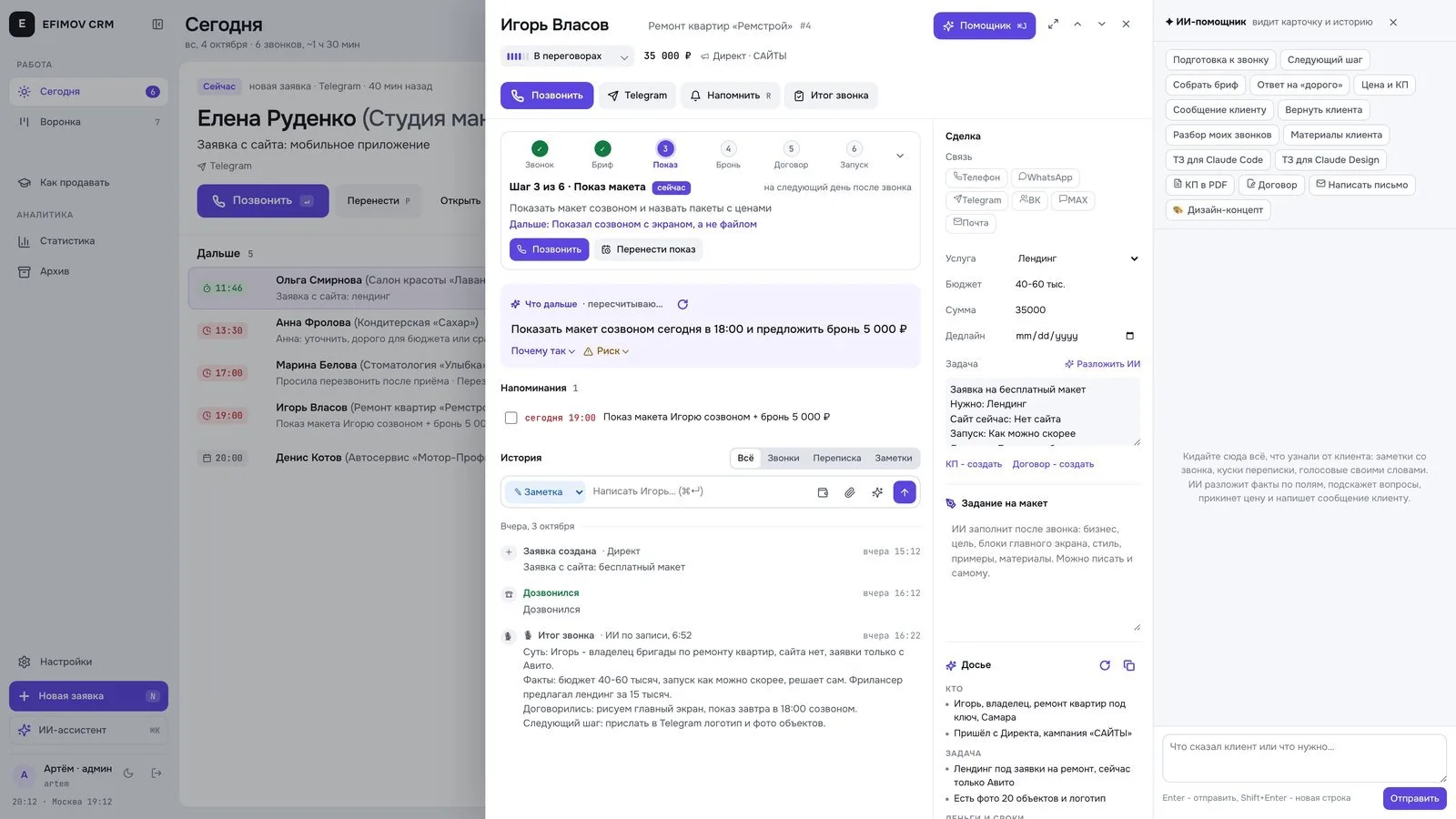
Task: Select the 'Показ' step 3 marker
Action: point(665,148)
